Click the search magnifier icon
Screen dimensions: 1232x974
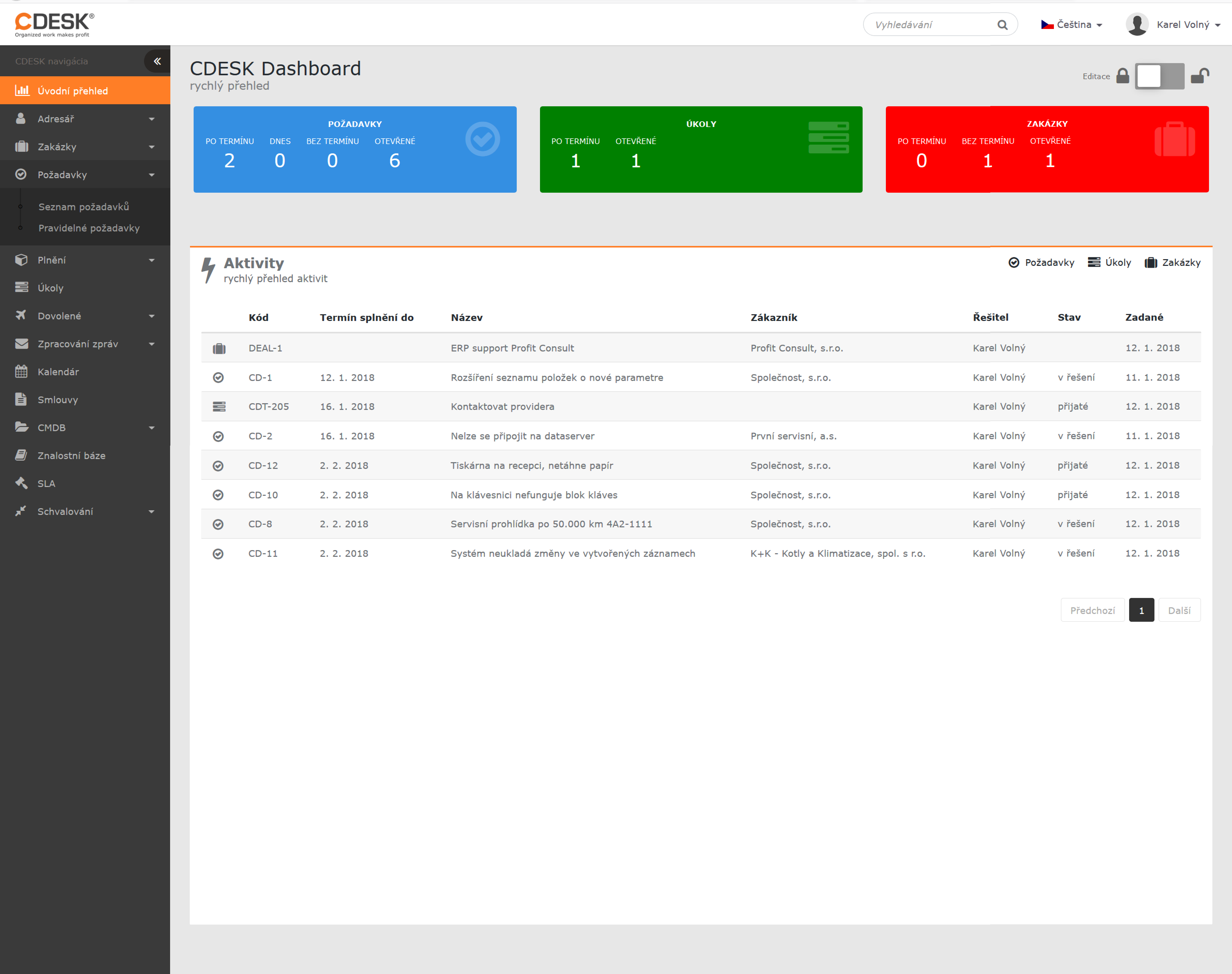[1002, 25]
